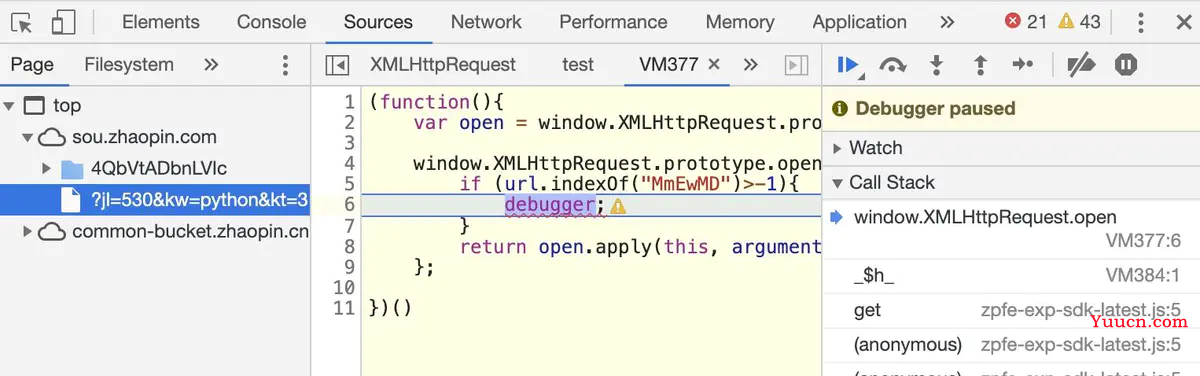Screen dimensions: 1200x376
Task: Activate the inspect element picker icon
Action: [22, 22]
